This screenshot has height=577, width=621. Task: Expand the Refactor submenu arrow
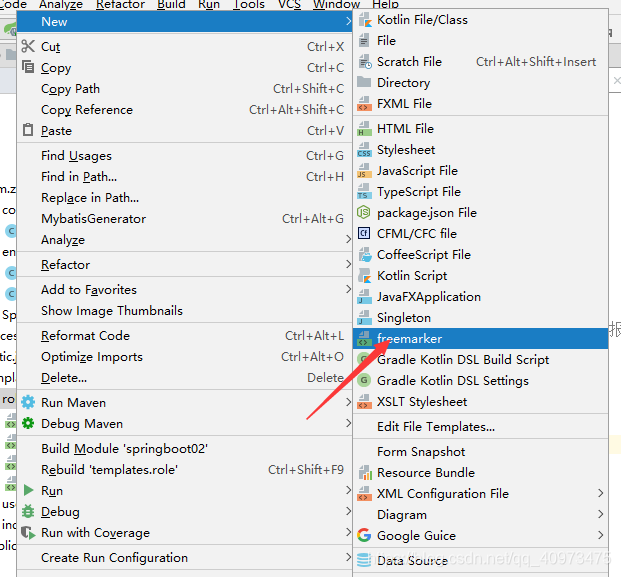click(348, 265)
